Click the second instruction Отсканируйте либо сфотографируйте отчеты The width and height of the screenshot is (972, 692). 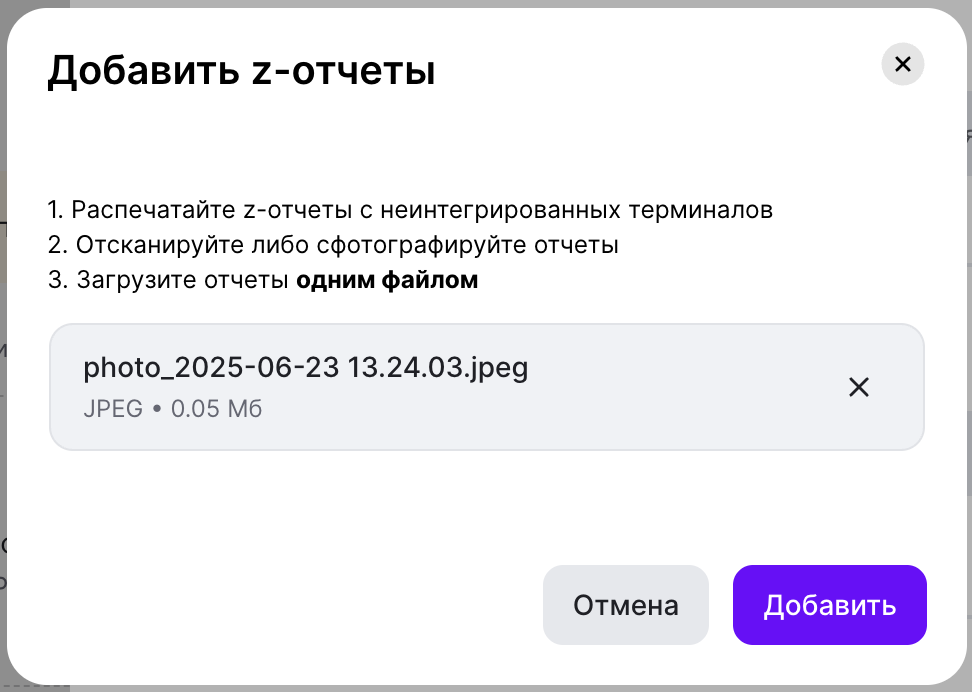[x=333, y=245]
